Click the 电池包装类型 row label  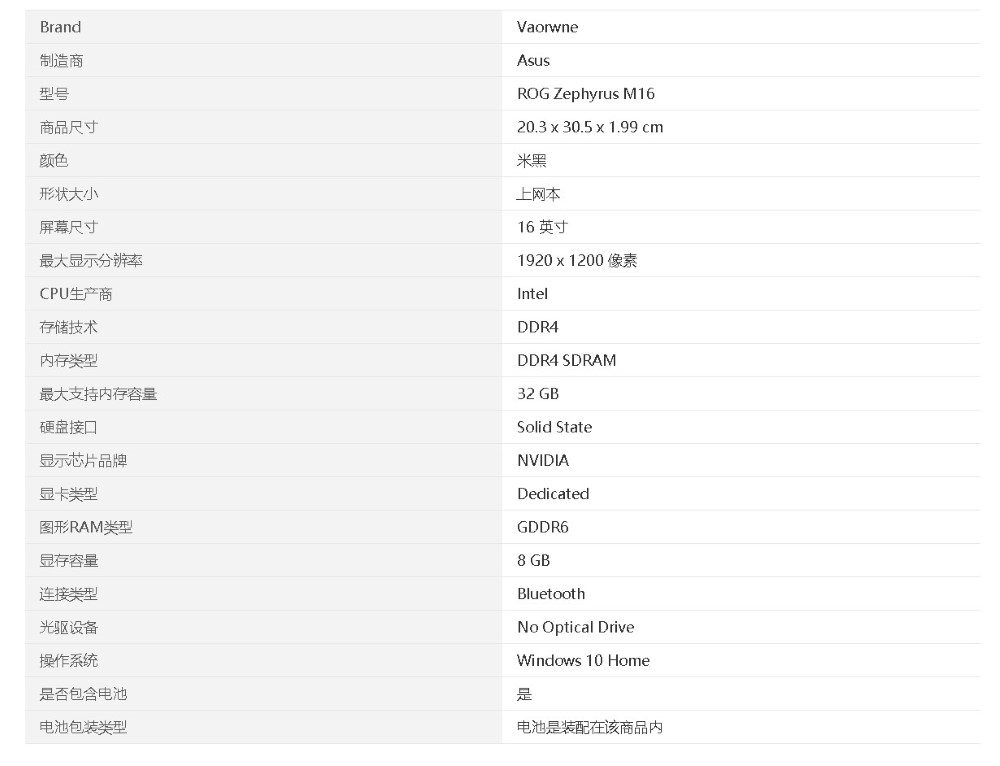click(x=83, y=728)
